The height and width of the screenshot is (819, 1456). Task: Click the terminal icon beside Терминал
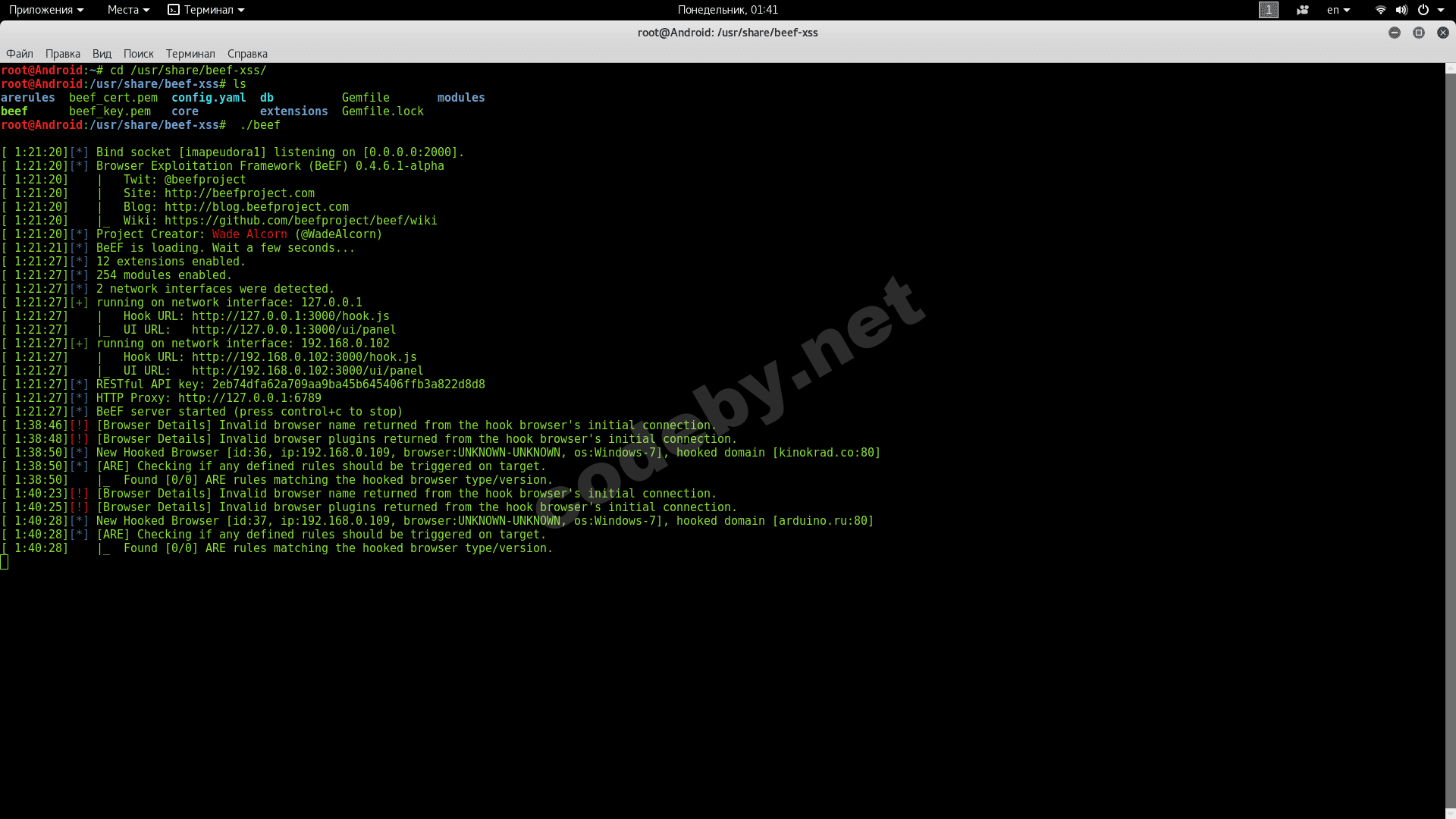[174, 10]
